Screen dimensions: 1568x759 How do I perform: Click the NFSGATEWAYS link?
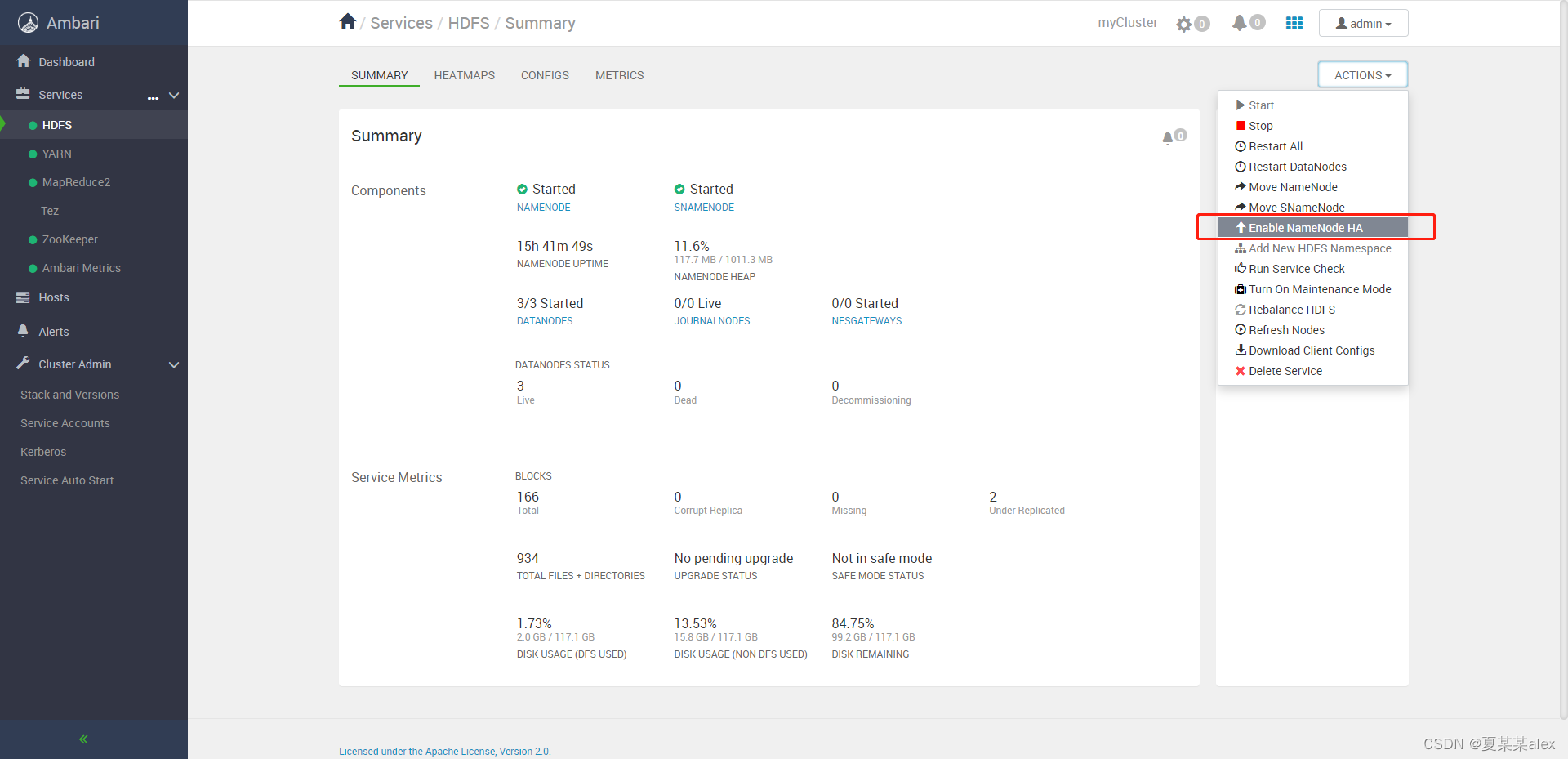pyautogui.click(x=866, y=321)
